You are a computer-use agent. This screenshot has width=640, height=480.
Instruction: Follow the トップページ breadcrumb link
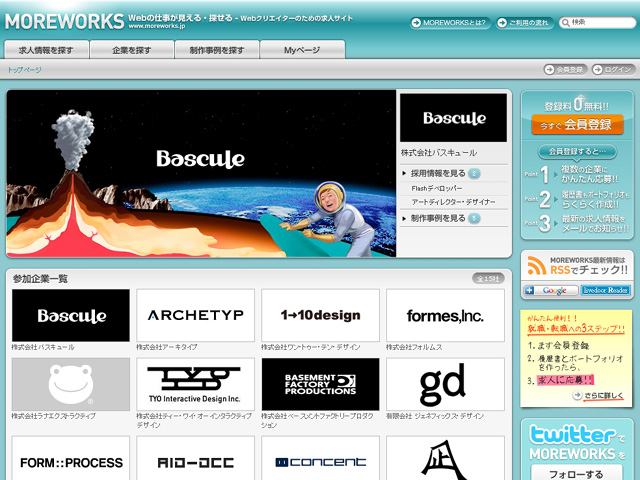point(24,70)
